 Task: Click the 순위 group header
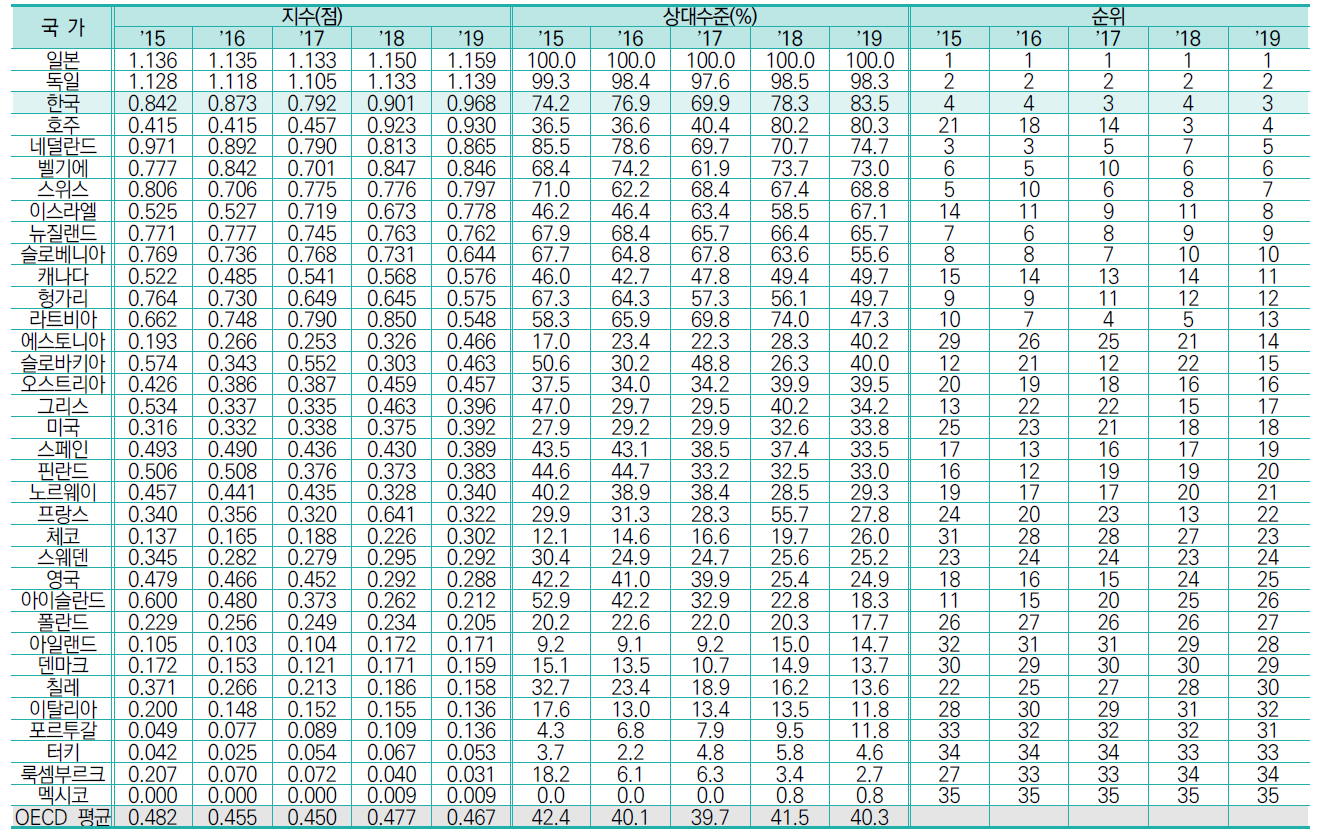(x=1108, y=16)
